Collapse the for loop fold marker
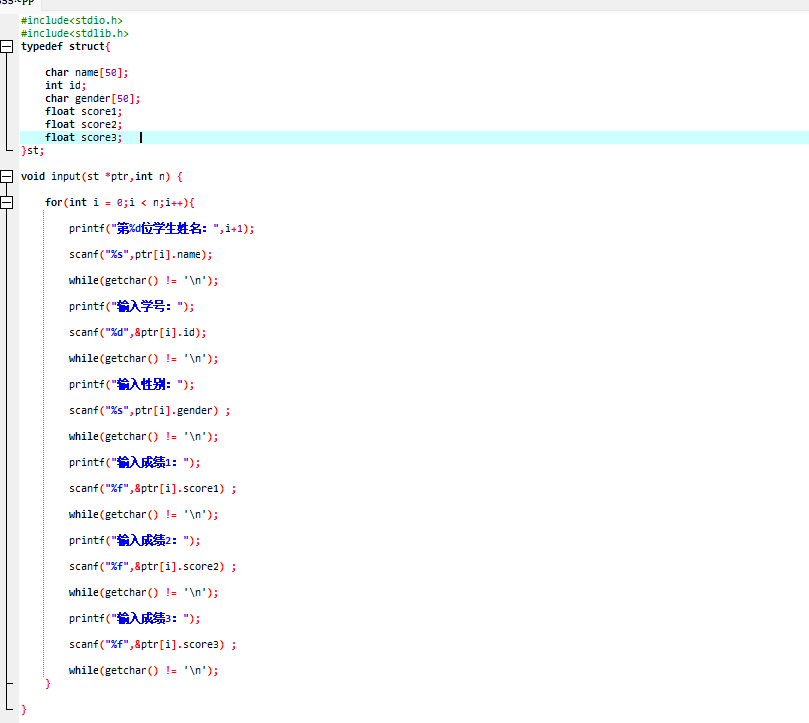 click(x=6, y=202)
